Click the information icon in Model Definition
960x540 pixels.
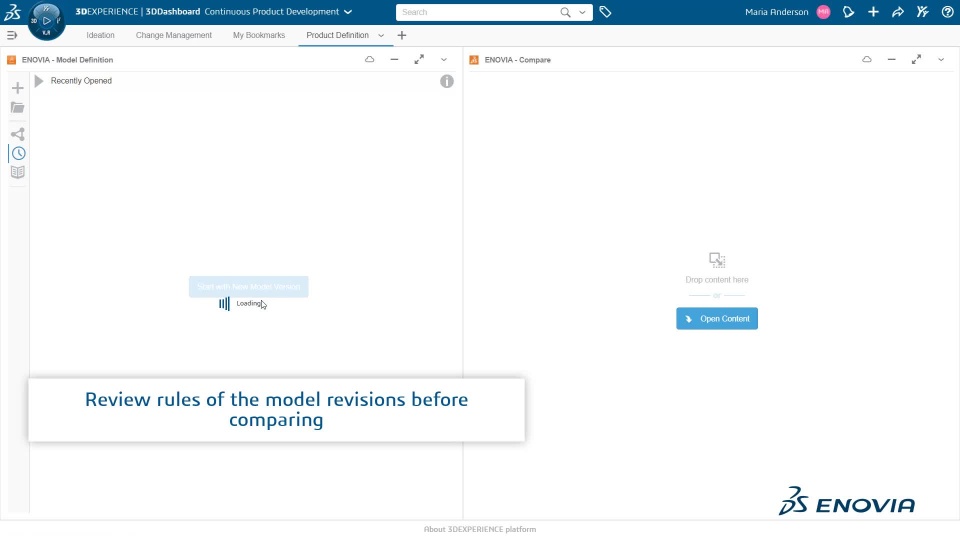tap(447, 81)
